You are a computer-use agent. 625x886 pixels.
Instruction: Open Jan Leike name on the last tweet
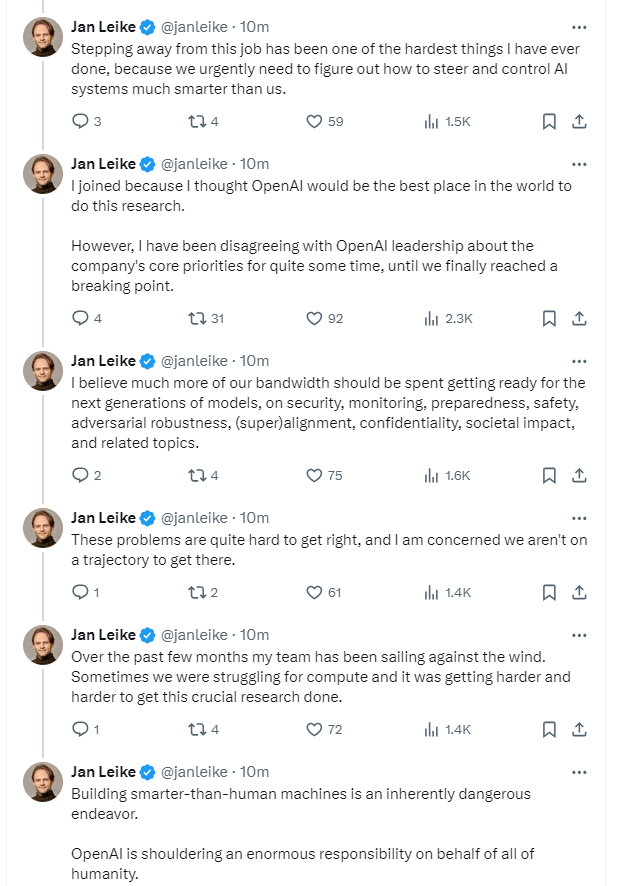[102, 771]
